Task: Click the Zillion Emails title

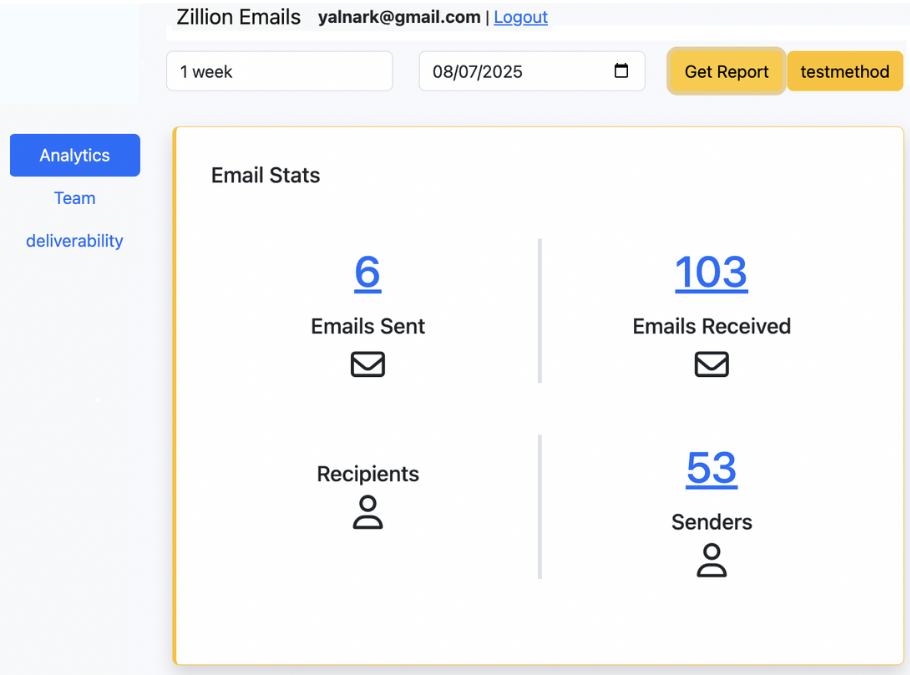Action: click(x=238, y=17)
